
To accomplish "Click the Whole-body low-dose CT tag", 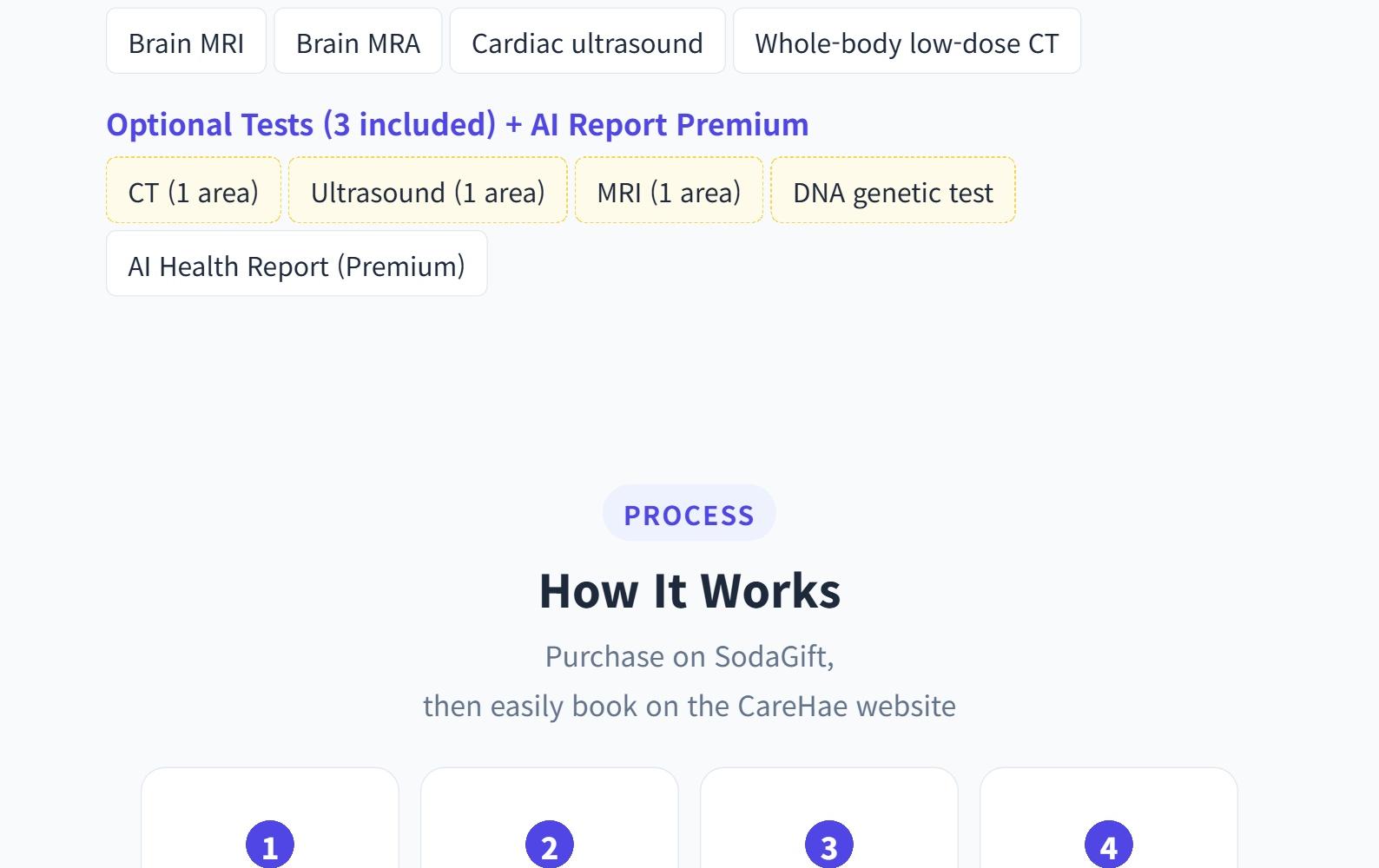I will [907, 42].
